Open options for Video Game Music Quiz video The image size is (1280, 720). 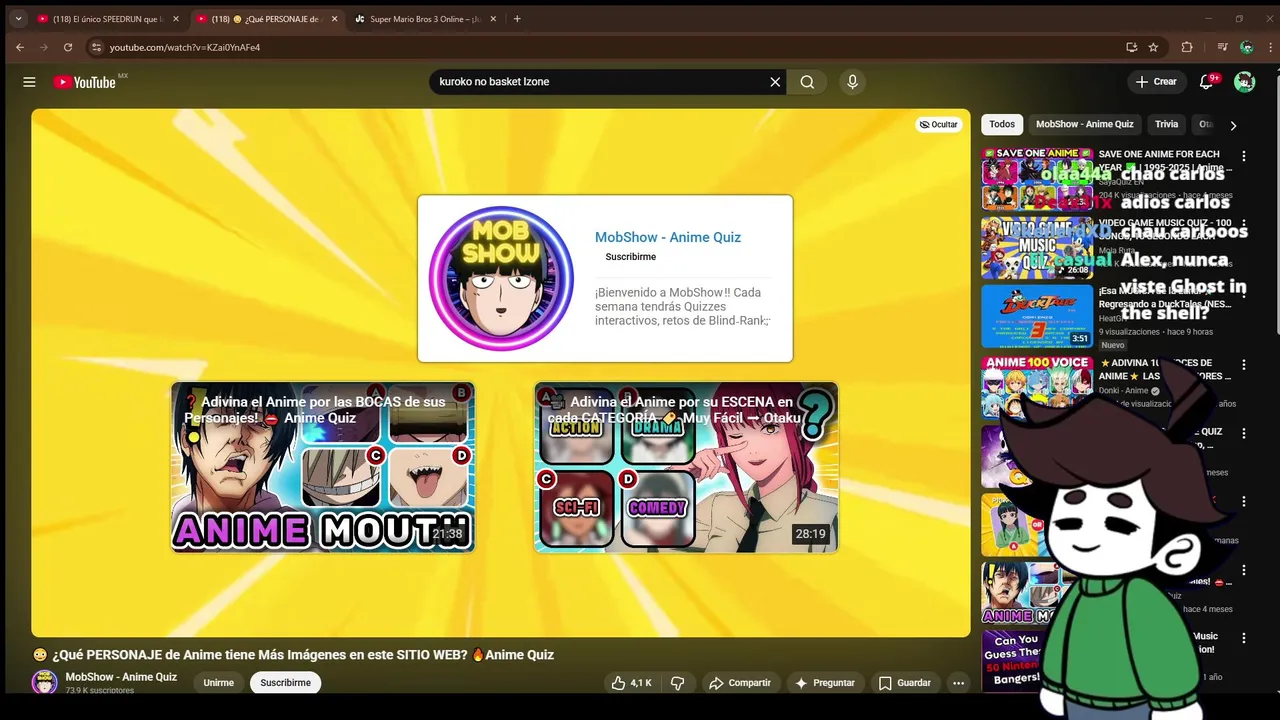pyautogui.click(x=1244, y=226)
